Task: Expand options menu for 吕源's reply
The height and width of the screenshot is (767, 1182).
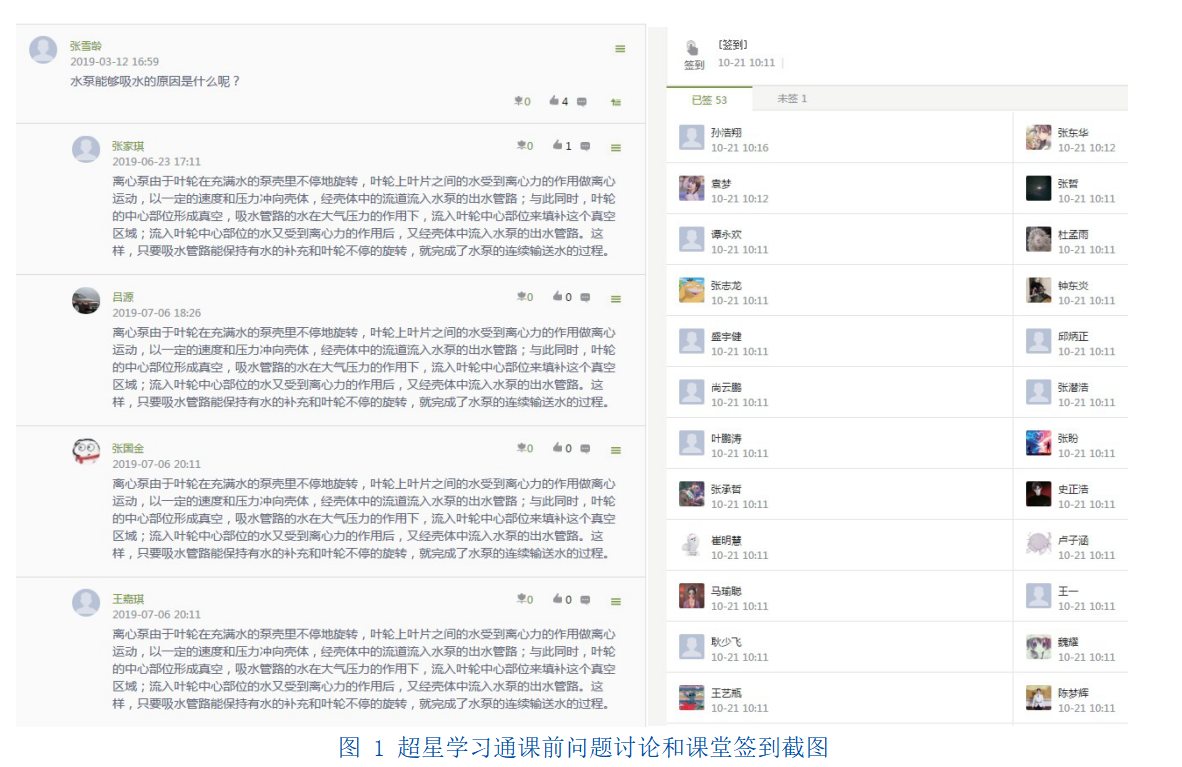Action: point(616,298)
